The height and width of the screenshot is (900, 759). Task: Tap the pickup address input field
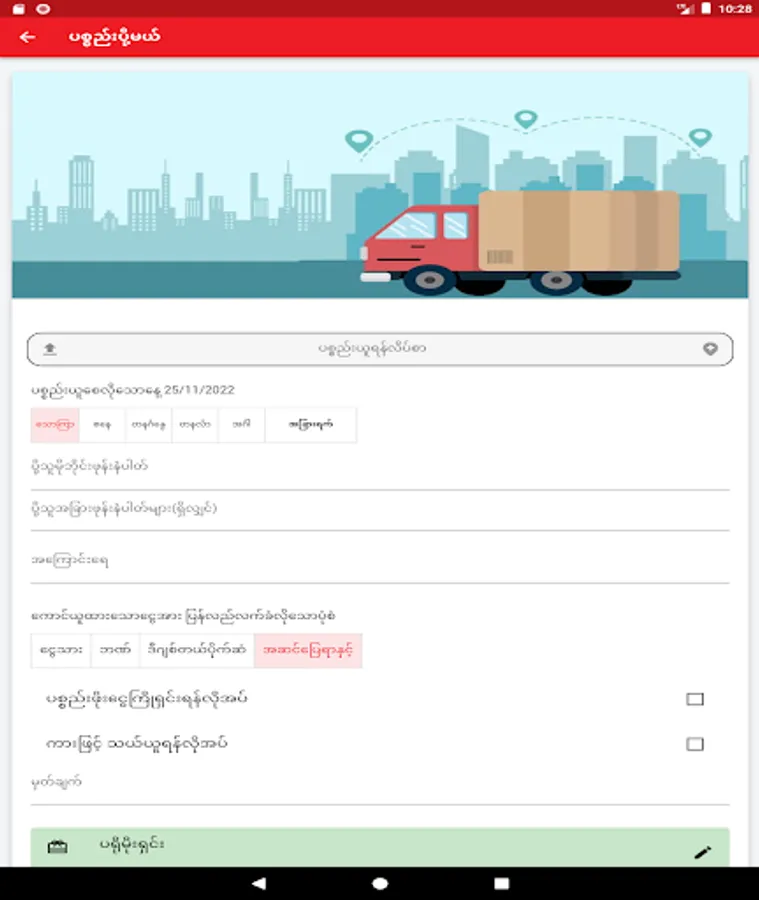tap(380, 349)
